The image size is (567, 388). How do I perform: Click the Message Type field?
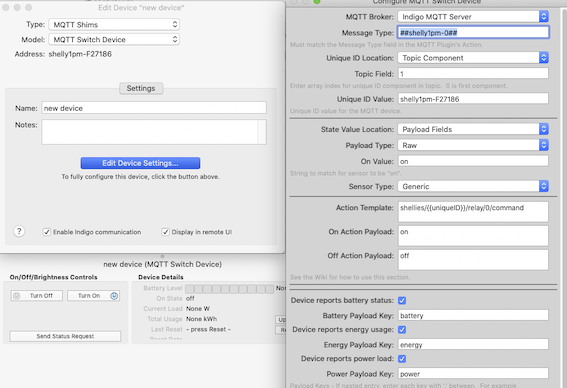[x=473, y=33]
